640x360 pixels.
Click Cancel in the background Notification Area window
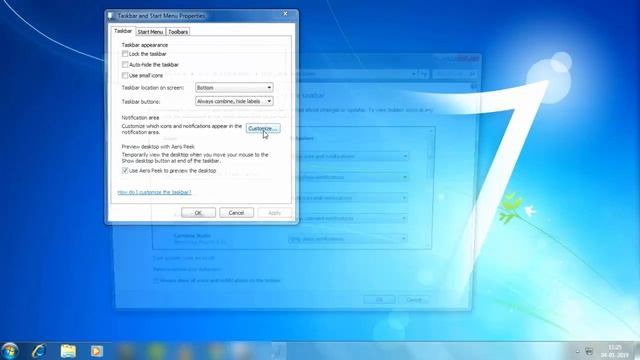point(414,300)
